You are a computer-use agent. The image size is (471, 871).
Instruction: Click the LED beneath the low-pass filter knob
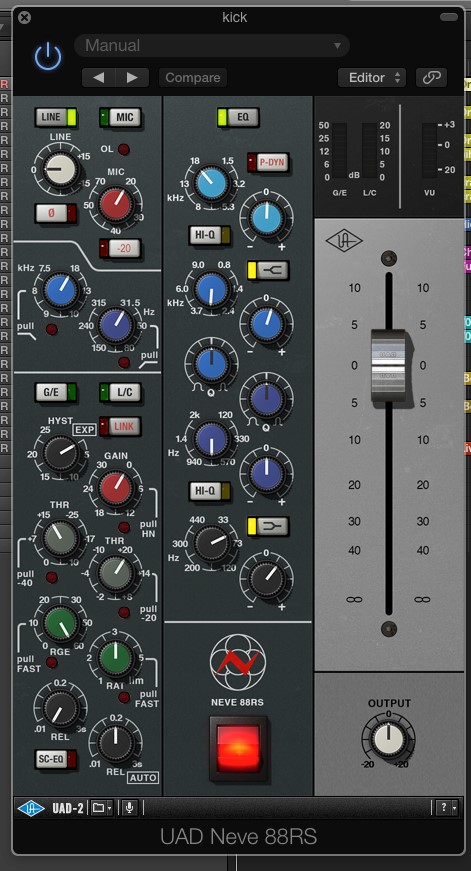(52, 329)
